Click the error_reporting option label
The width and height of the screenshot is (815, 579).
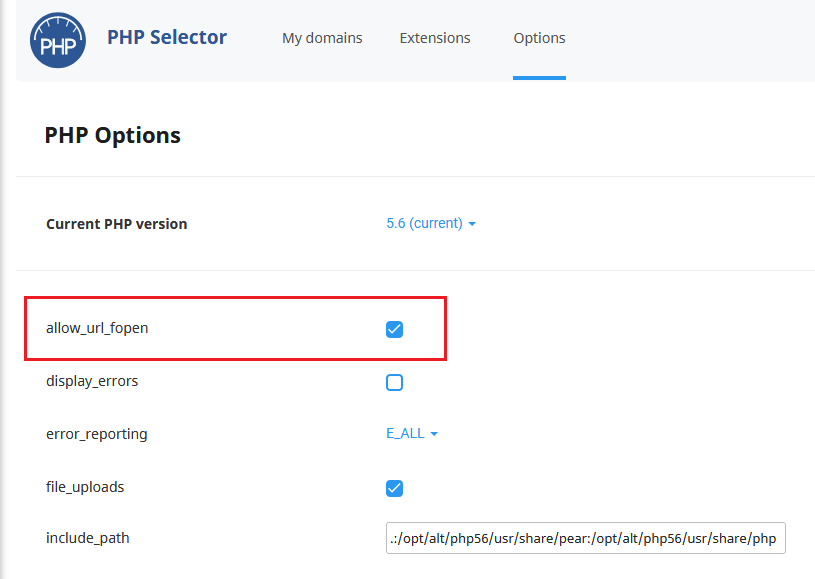pyautogui.click(x=97, y=435)
